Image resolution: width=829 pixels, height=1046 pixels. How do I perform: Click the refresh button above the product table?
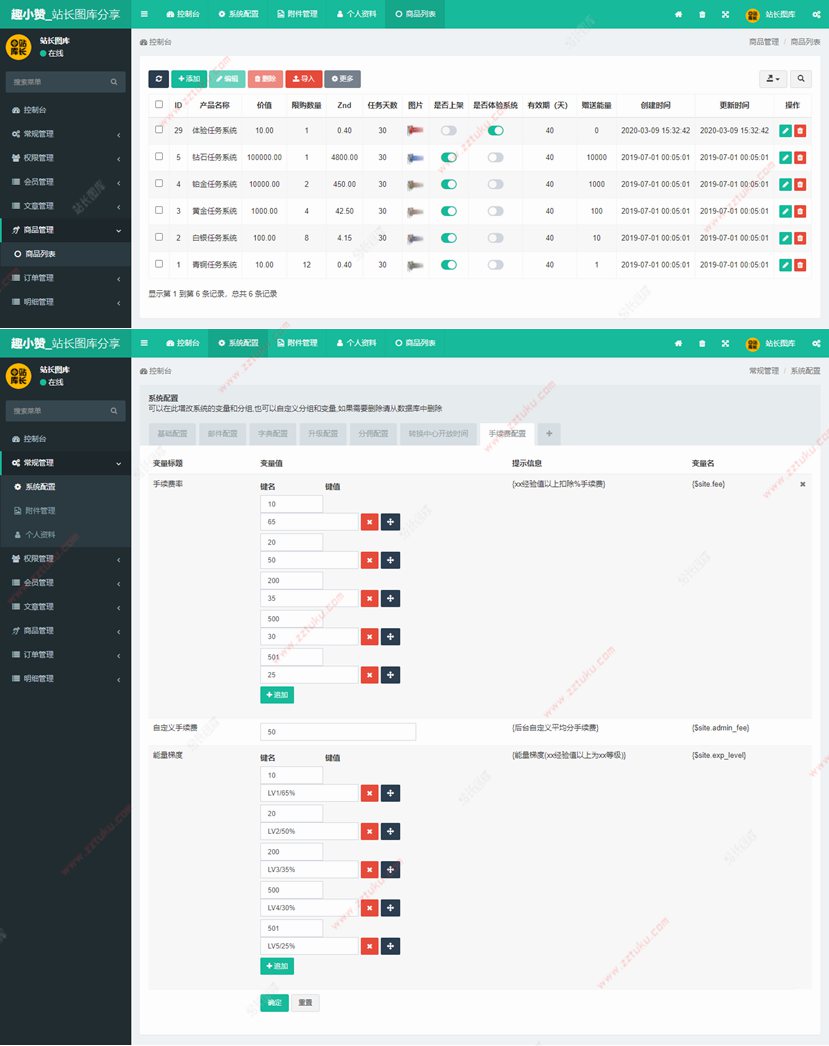[158, 79]
